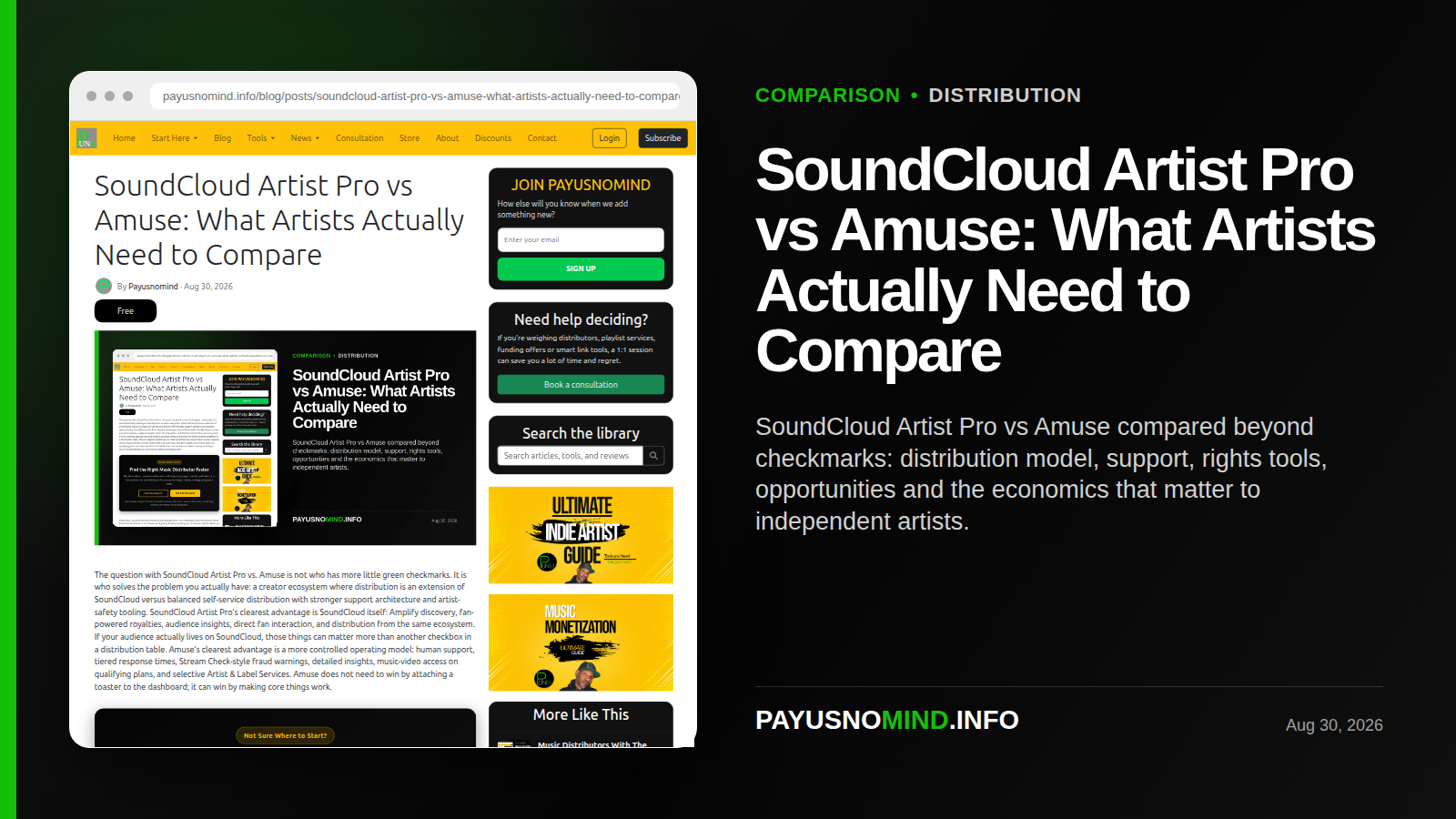The width and height of the screenshot is (1456, 819).
Task: Open the Music Monetization guide banner
Action: point(581,642)
